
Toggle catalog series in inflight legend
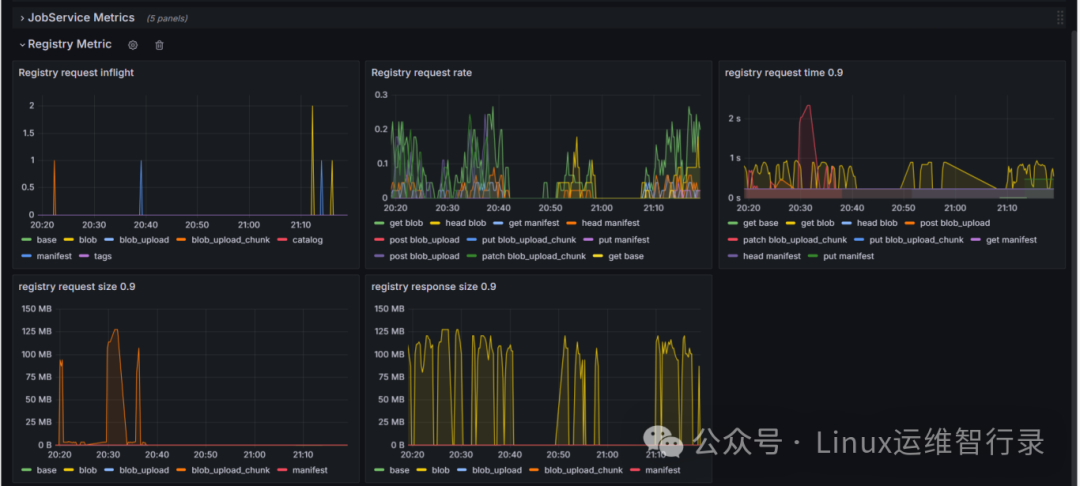(x=307, y=240)
